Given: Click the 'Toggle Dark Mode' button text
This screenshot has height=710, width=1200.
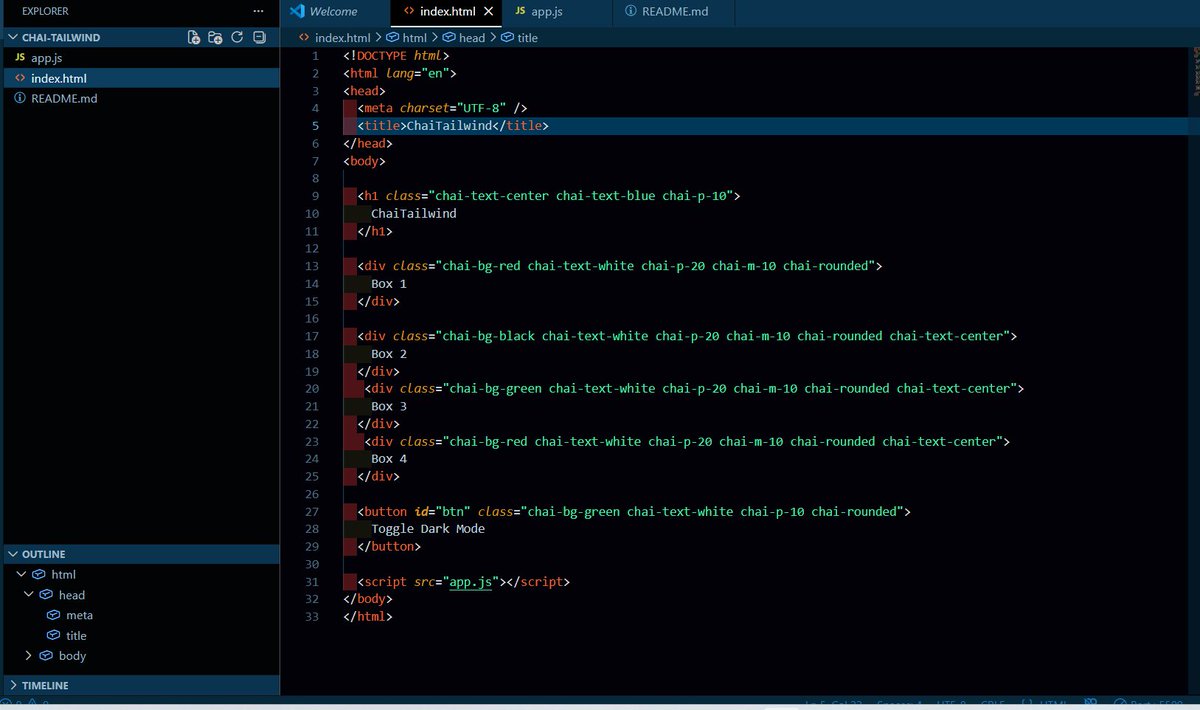Looking at the screenshot, I should [428, 528].
